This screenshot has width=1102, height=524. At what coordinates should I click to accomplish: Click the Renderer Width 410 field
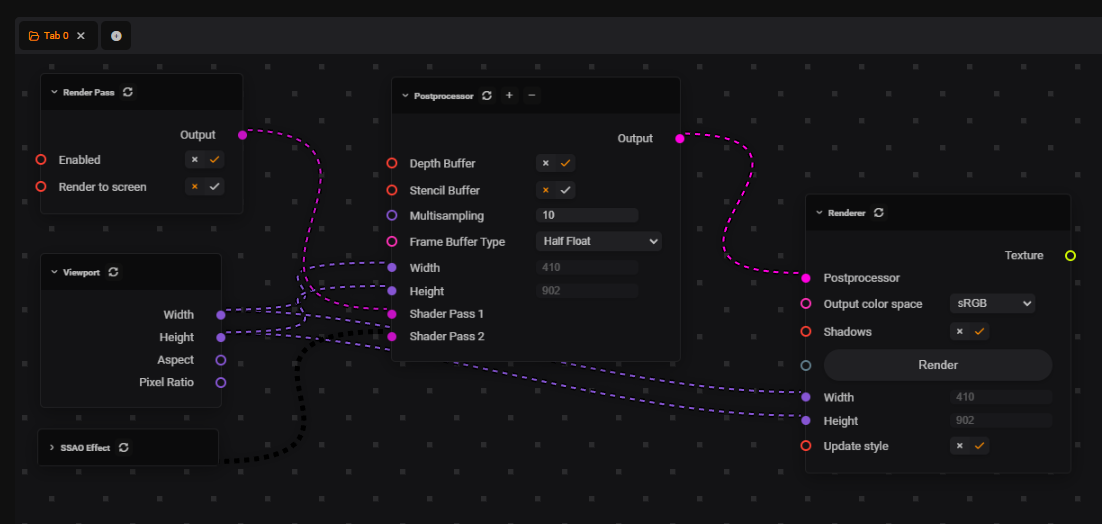pyautogui.click(x=1001, y=397)
